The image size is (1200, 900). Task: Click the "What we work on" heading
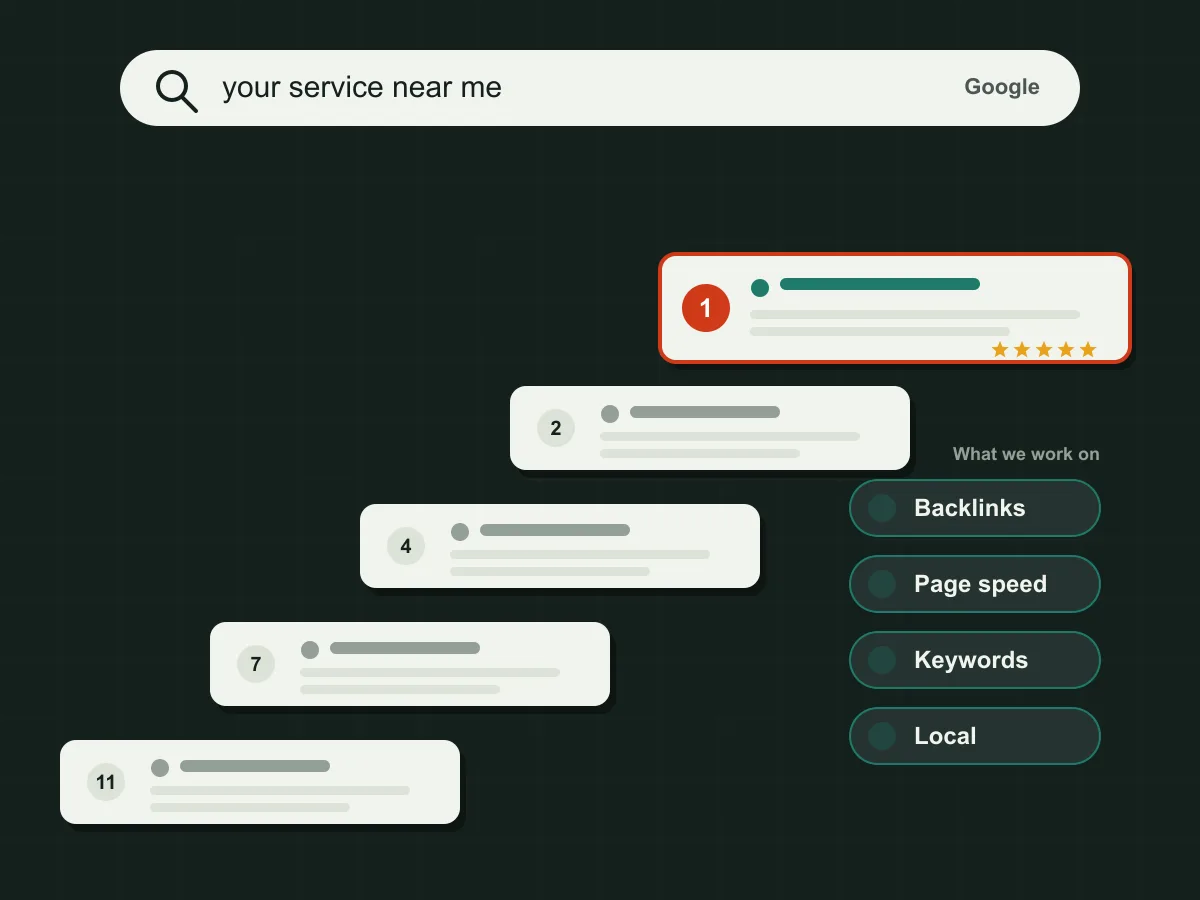click(1026, 454)
